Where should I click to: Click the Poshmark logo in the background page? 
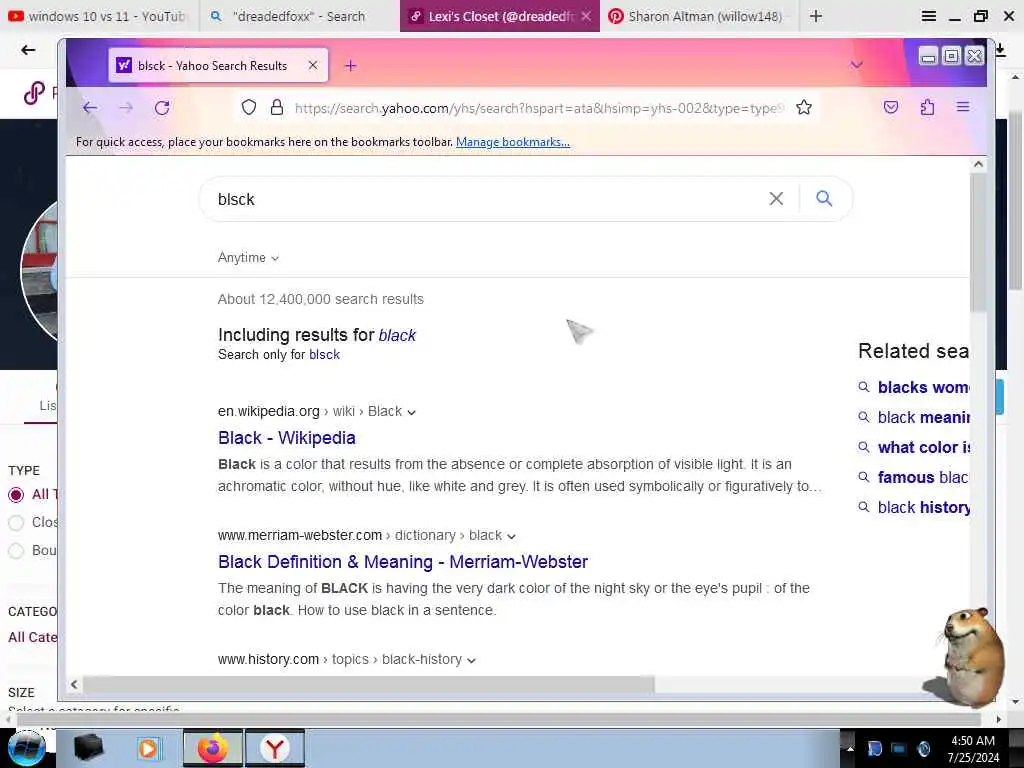click(34, 93)
